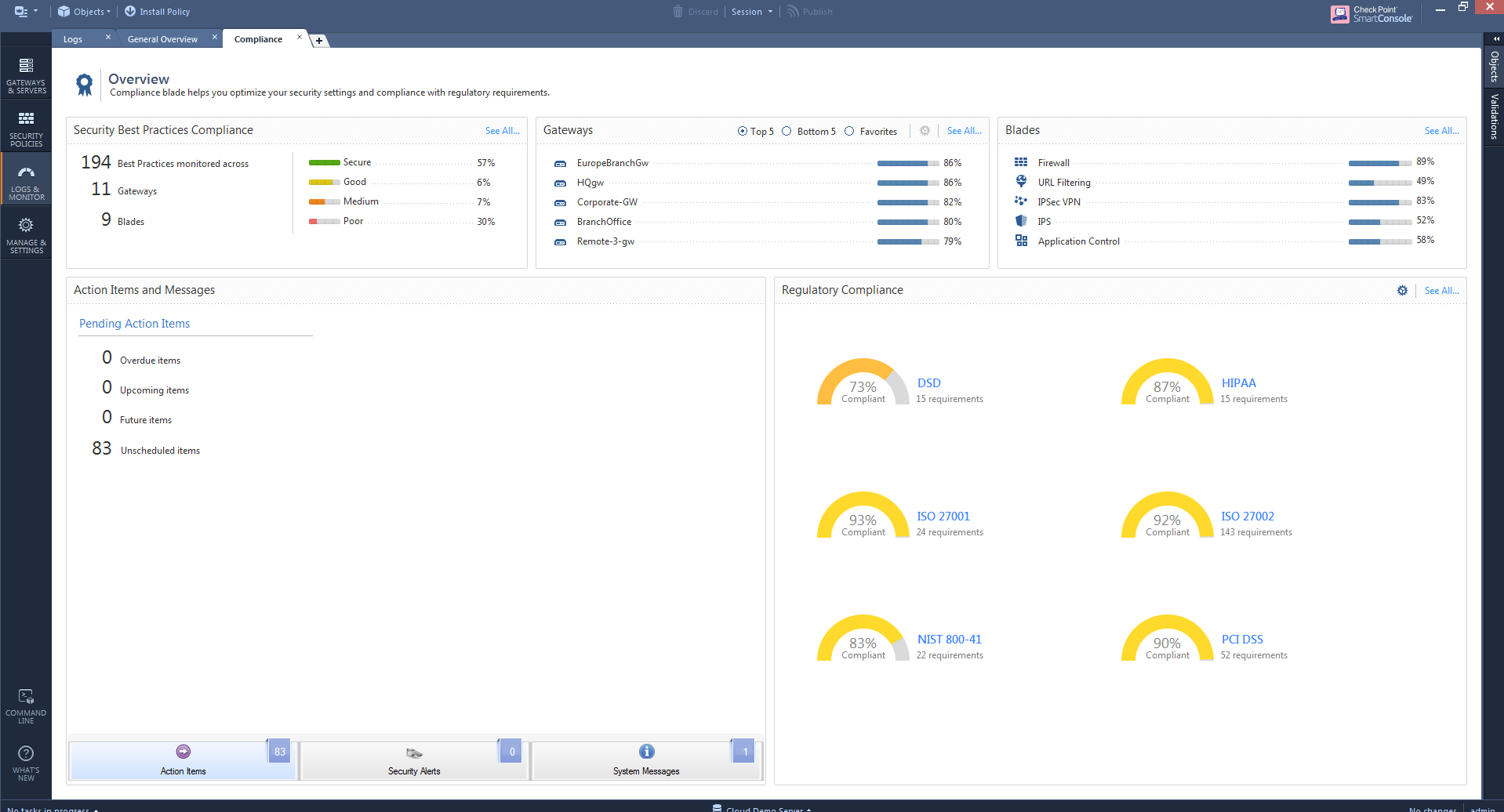Open Manage & Settings view
This screenshot has width=1504, height=812.
point(26,235)
